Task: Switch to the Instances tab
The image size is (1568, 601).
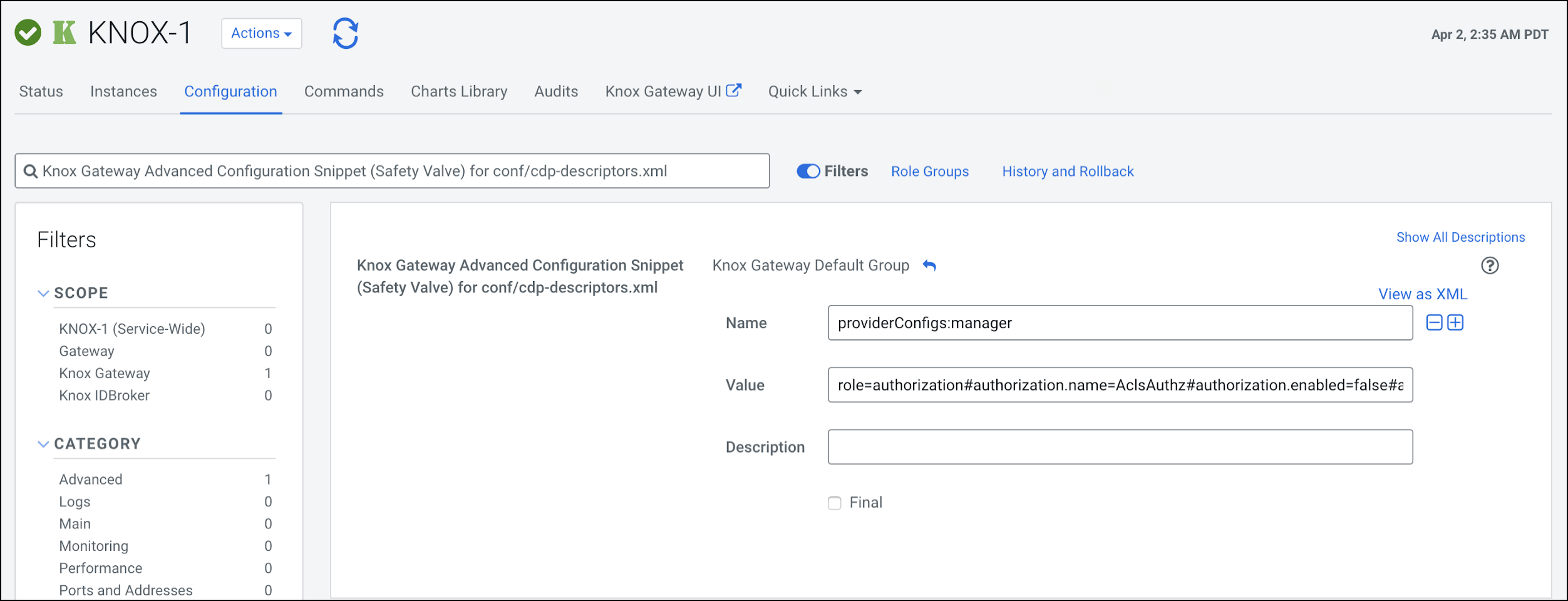Action: 123,91
